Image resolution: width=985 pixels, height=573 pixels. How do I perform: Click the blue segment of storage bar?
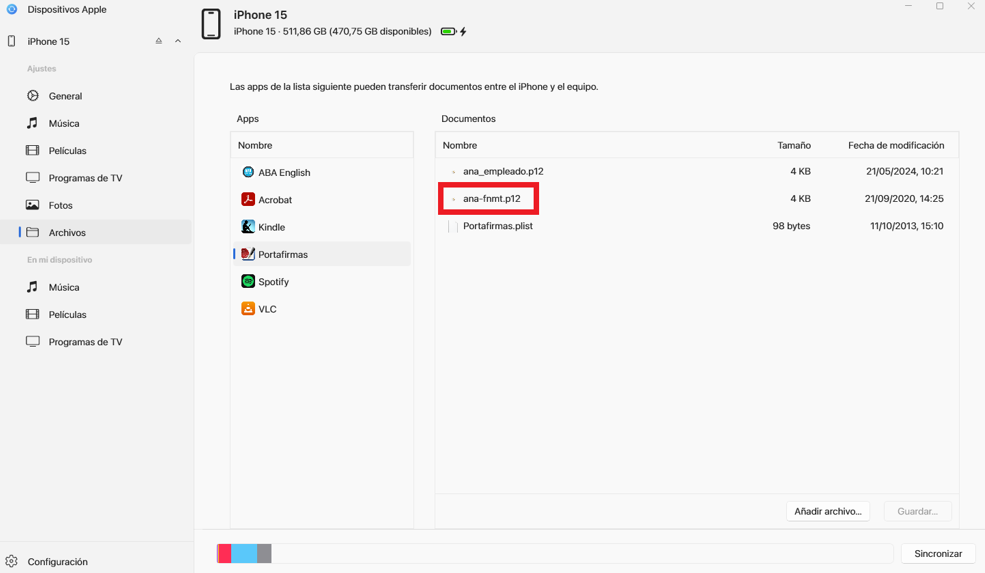click(x=244, y=554)
